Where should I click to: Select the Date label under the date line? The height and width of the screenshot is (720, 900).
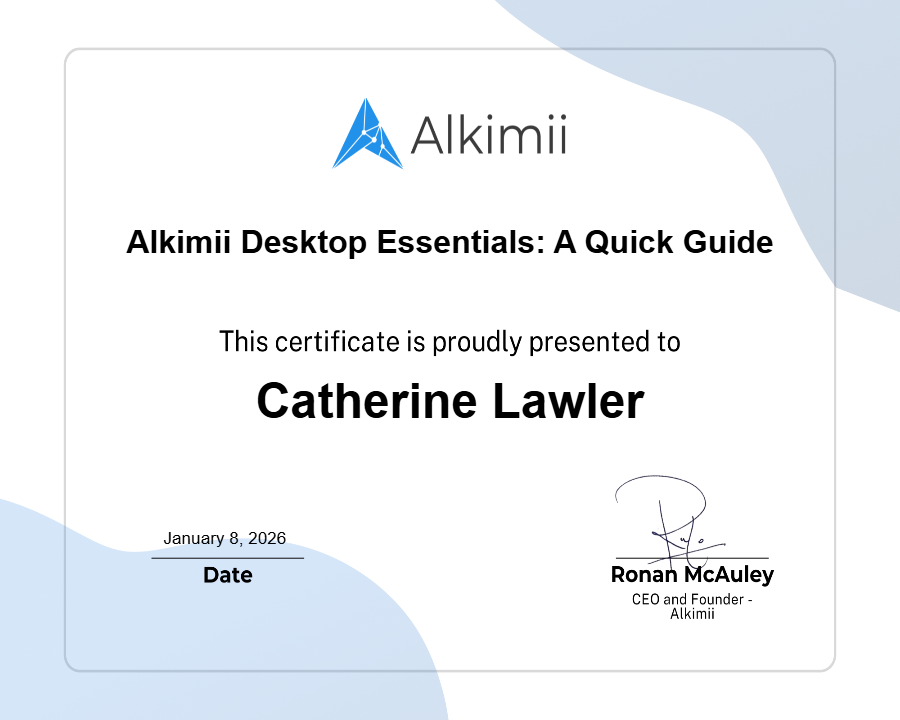click(228, 575)
